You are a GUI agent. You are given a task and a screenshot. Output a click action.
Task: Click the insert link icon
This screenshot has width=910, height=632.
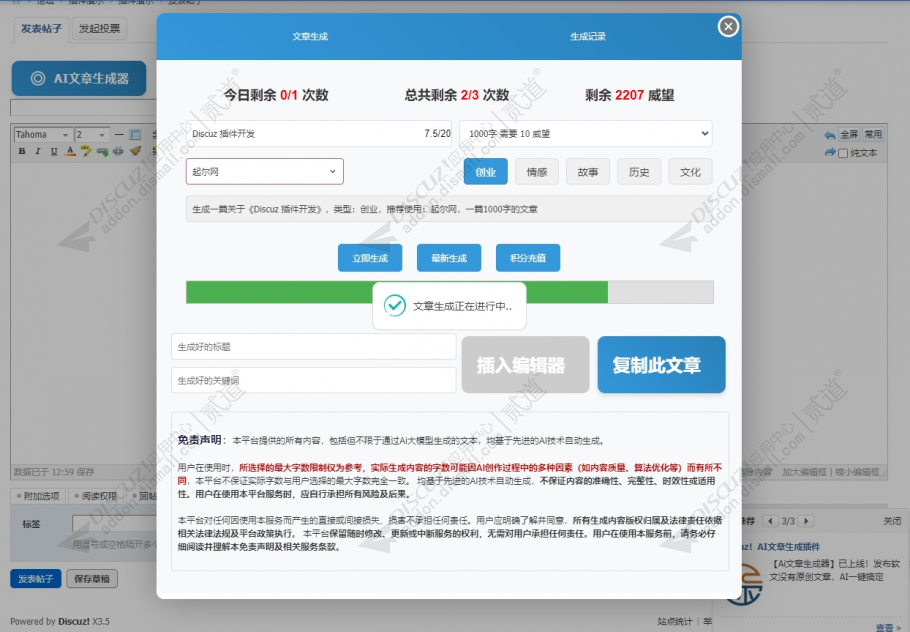pyautogui.click(x=103, y=151)
